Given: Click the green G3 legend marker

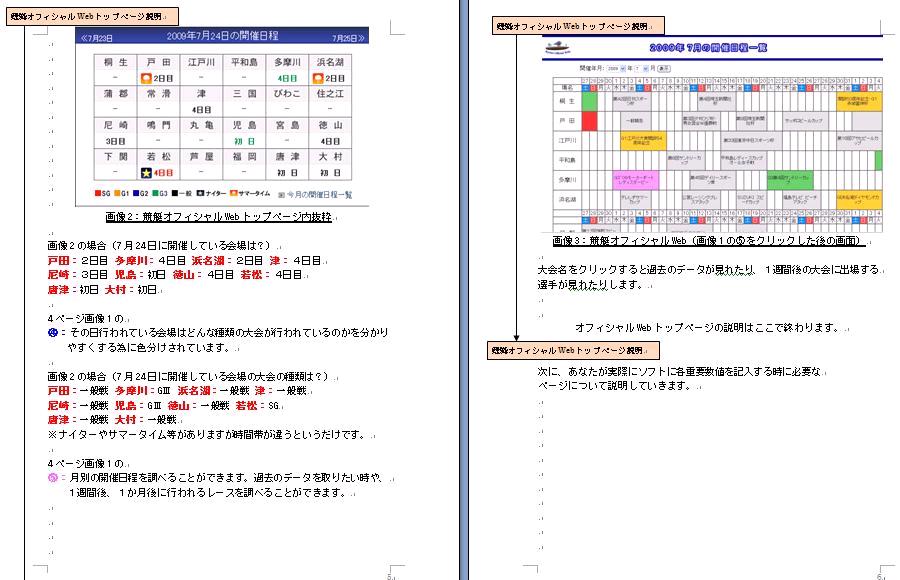Looking at the screenshot, I should pyautogui.click(x=156, y=194).
